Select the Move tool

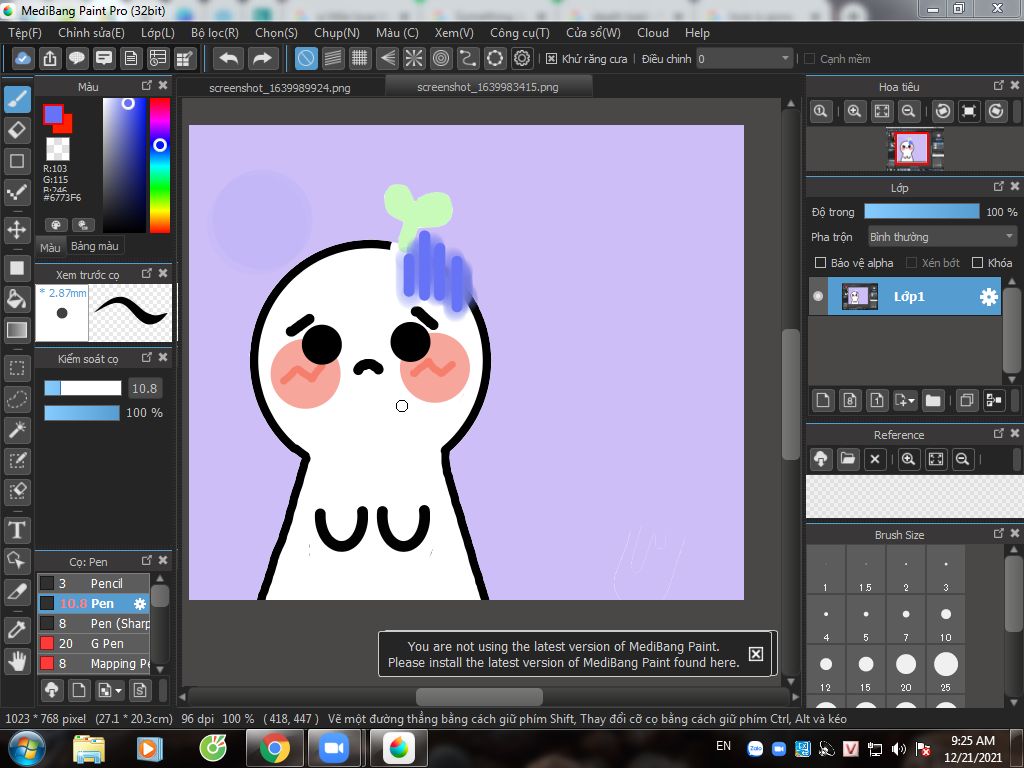18,230
